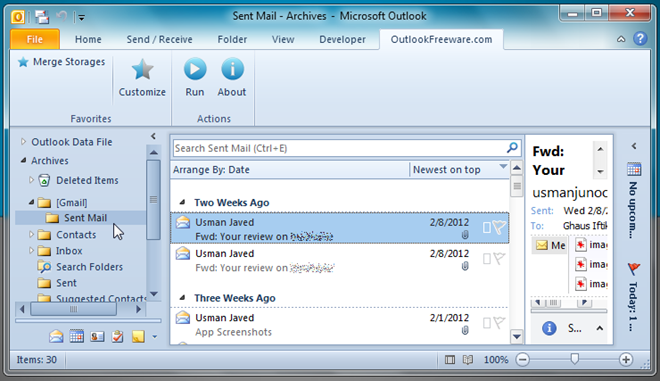Click Send/Receive All Folders quick access icon
This screenshot has height=381, width=660.
pyautogui.click(x=42, y=17)
